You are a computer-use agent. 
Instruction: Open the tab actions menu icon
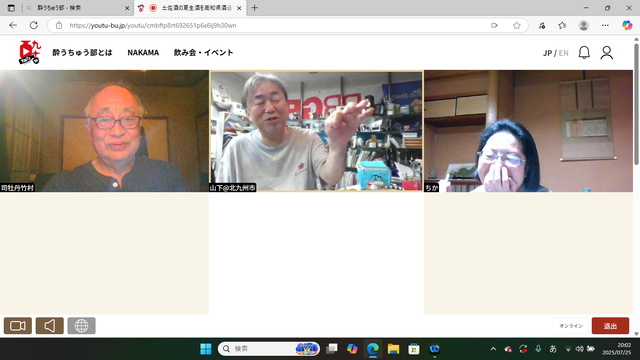coord(11,8)
